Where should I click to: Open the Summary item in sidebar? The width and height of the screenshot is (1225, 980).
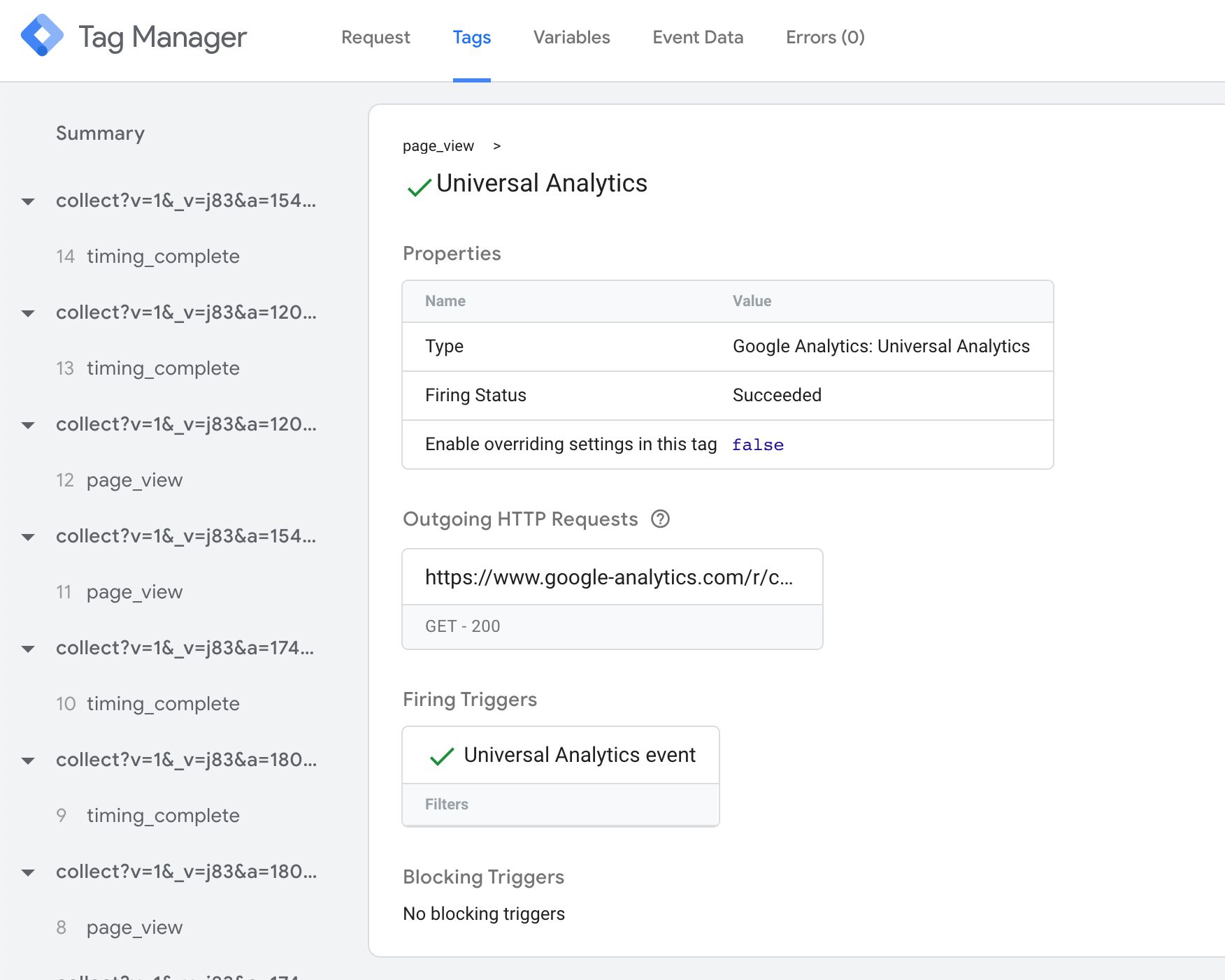pos(100,133)
